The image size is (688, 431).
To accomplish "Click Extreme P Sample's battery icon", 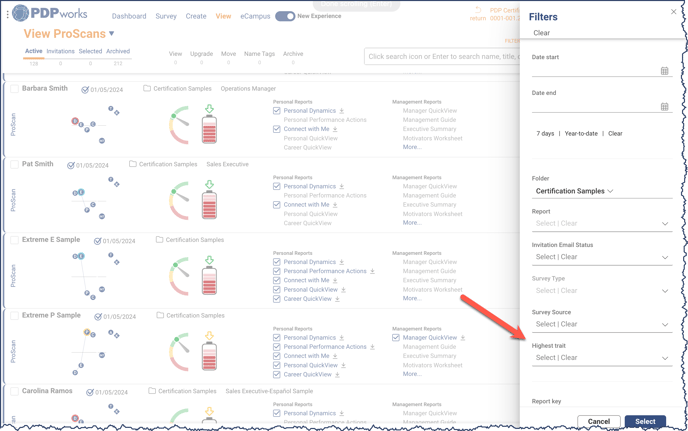I will (209, 356).
